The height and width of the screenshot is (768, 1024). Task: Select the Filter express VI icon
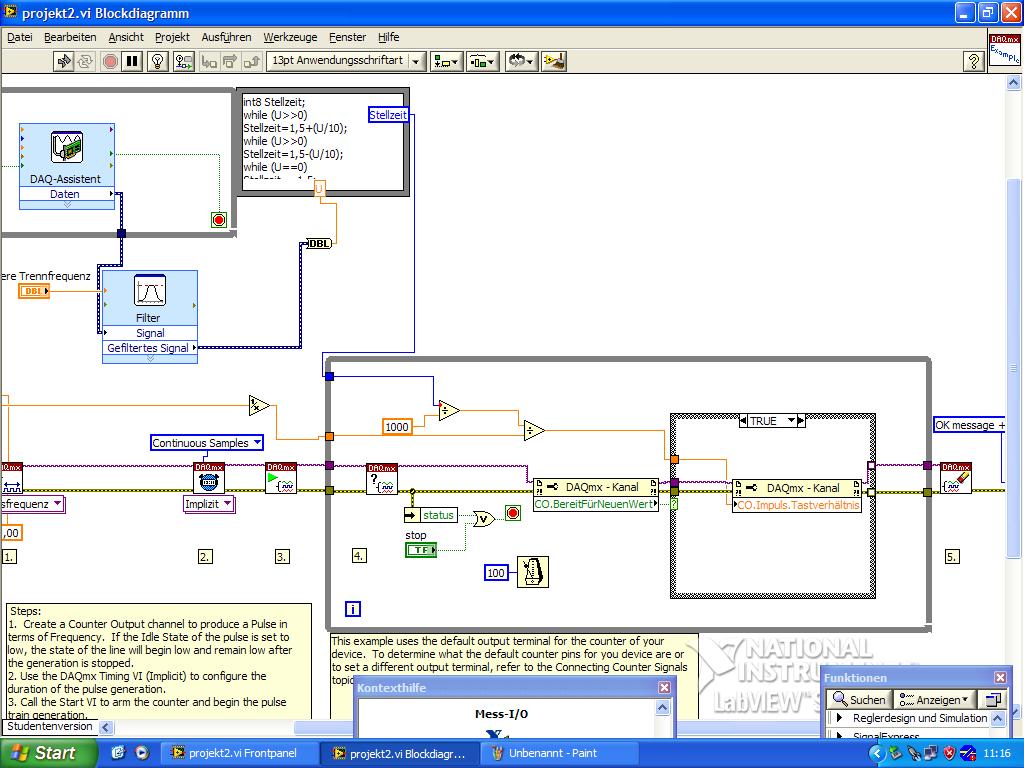[150, 291]
